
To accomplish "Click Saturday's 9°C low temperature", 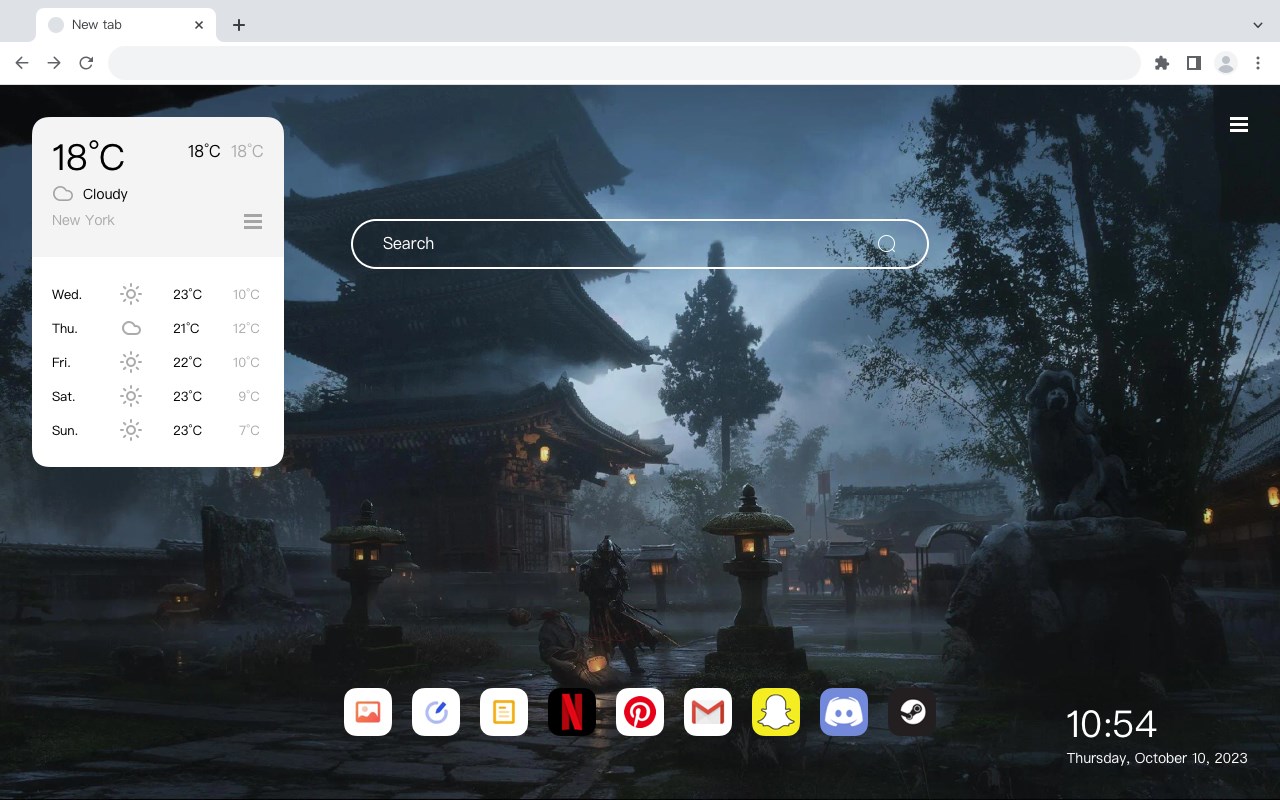I will (x=249, y=396).
